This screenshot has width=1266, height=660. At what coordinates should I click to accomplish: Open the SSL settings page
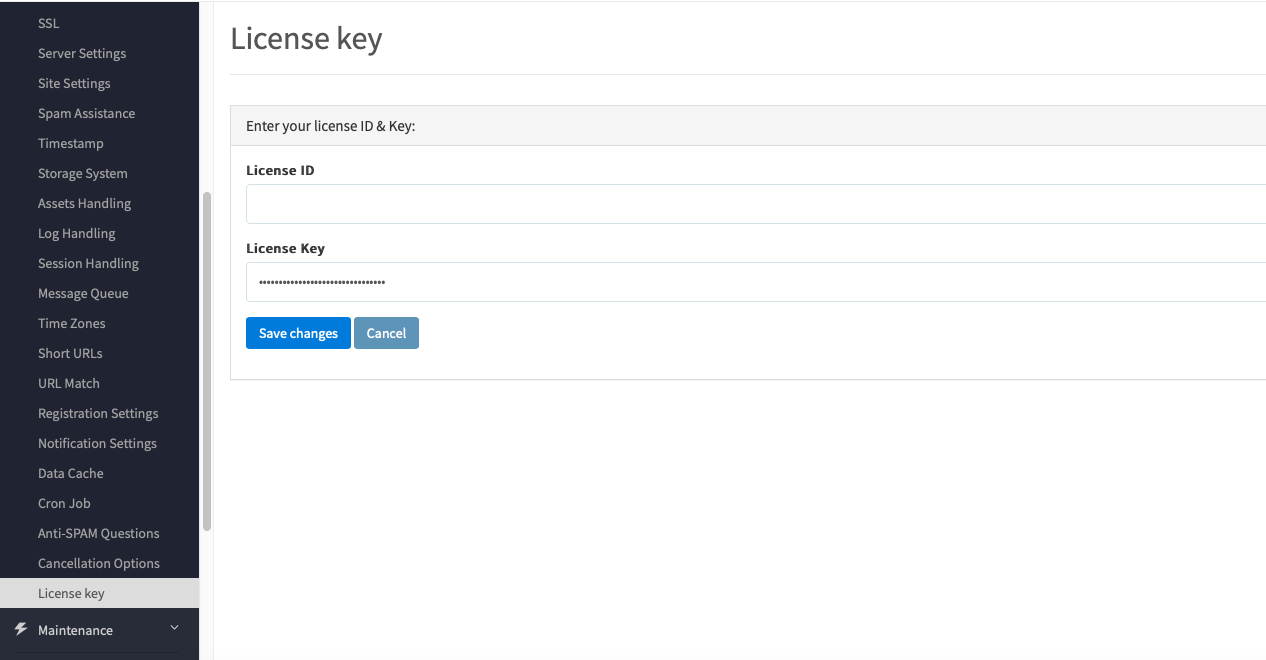point(49,23)
